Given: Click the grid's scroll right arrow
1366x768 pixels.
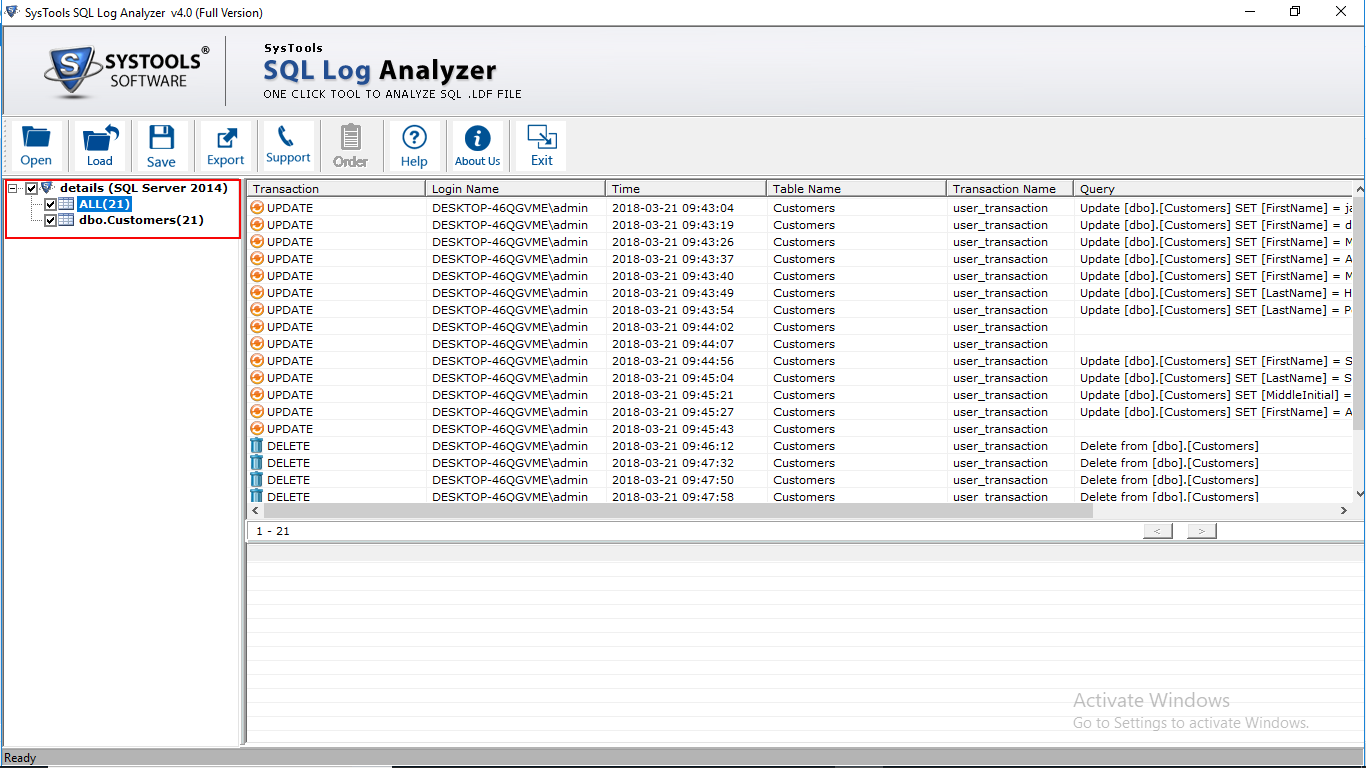Looking at the screenshot, I should pos(1344,510).
